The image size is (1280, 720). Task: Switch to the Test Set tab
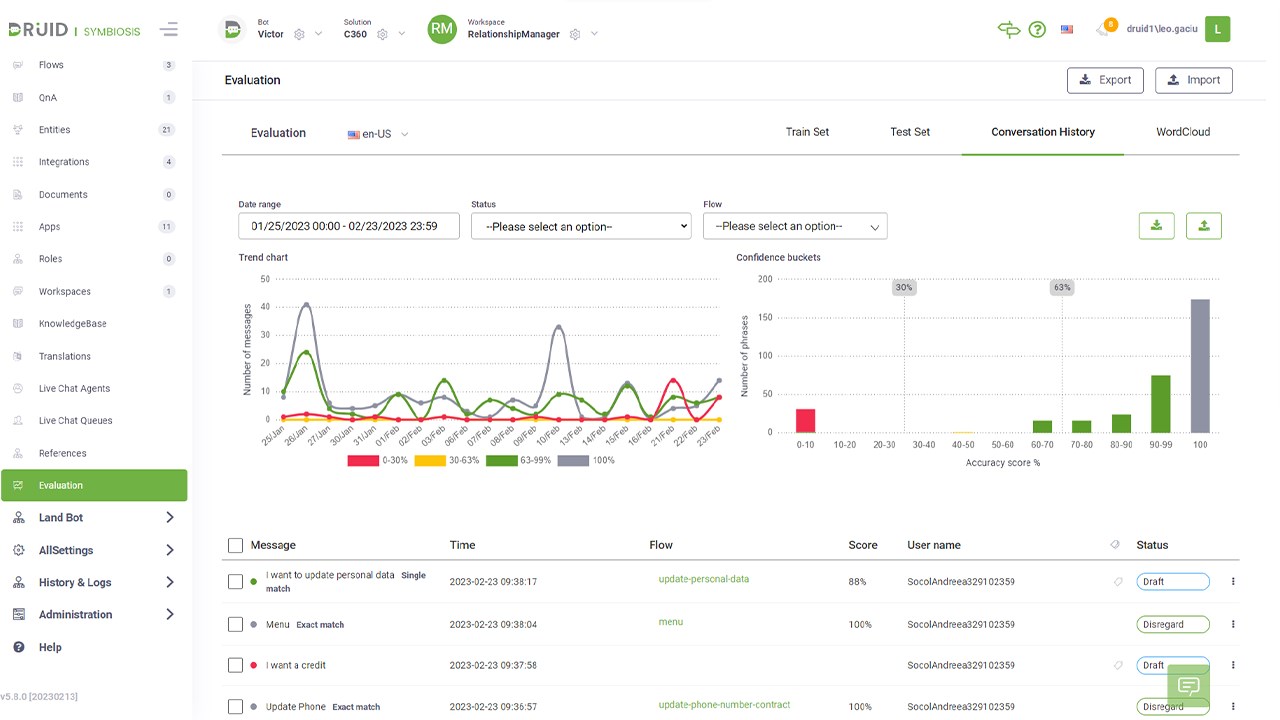click(910, 132)
